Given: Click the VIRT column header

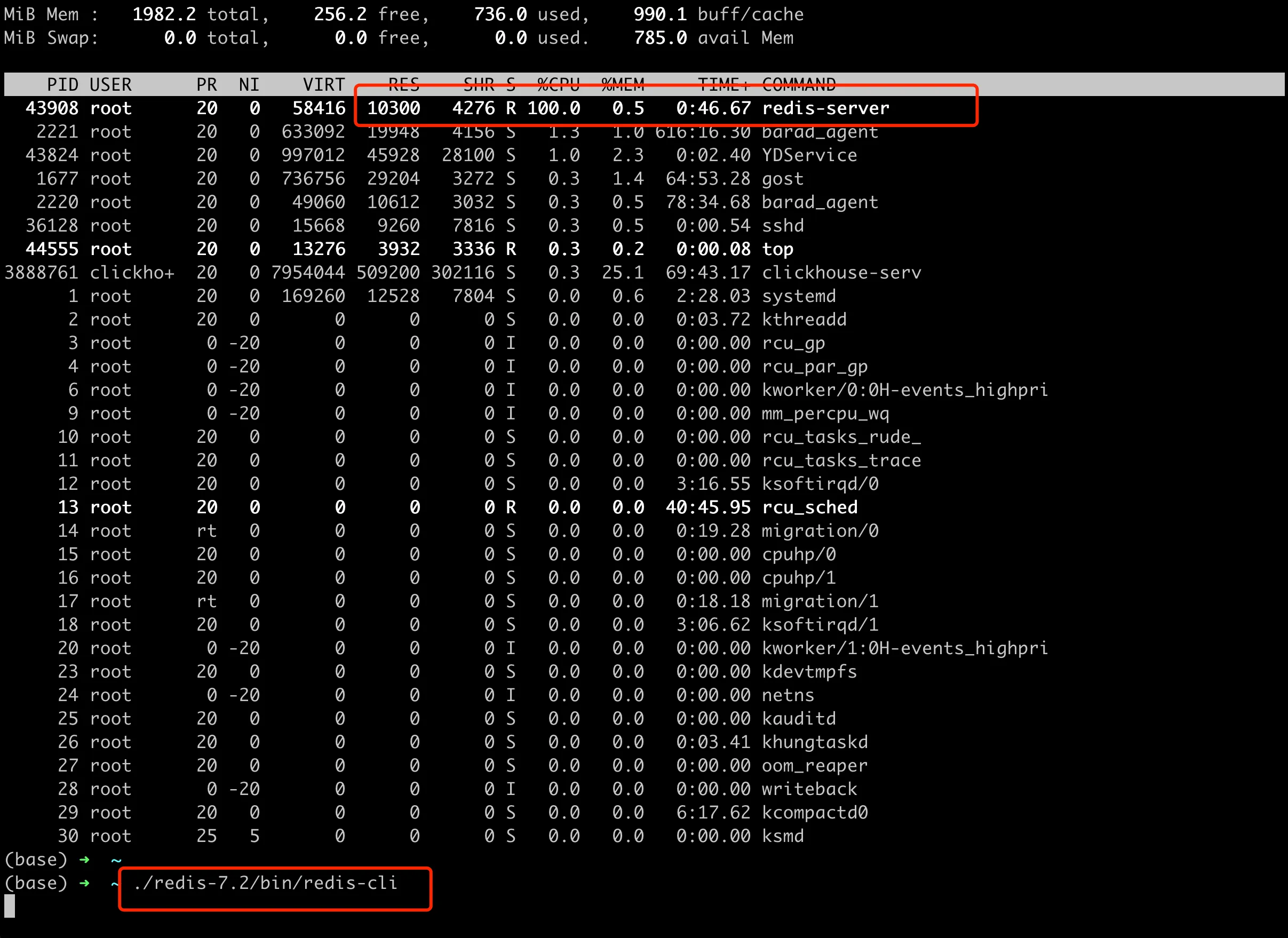Looking at the screenshot, I should tap(324, 85).
